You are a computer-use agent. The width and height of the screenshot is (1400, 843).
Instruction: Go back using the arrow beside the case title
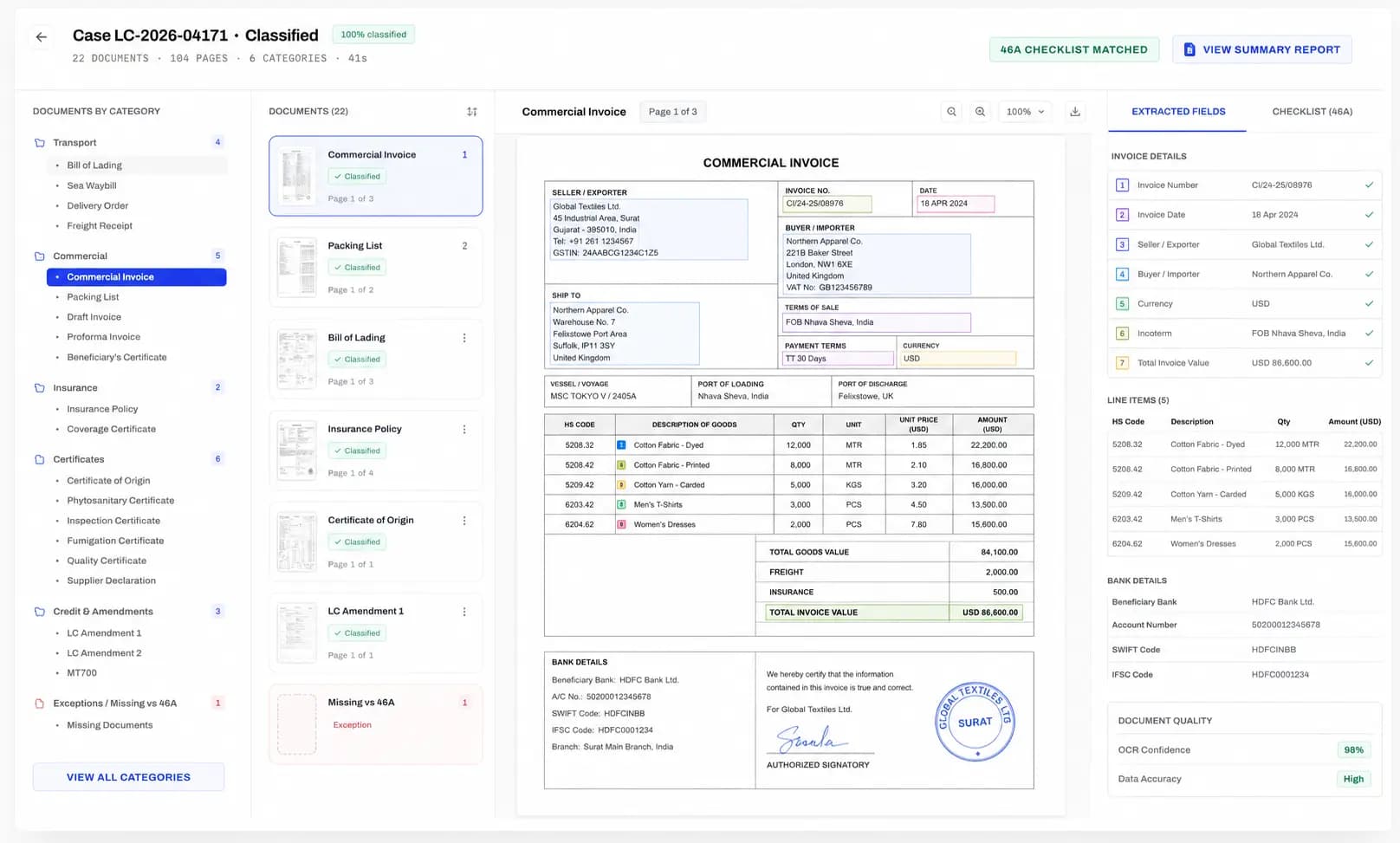[x=41, y=36]
